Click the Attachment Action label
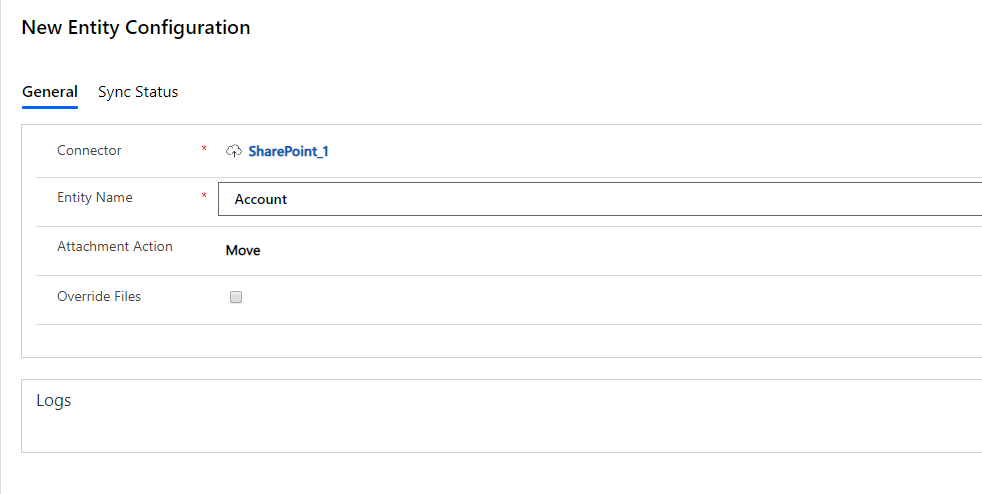This screenshot has width=982, height=494. tap(115, 246)
